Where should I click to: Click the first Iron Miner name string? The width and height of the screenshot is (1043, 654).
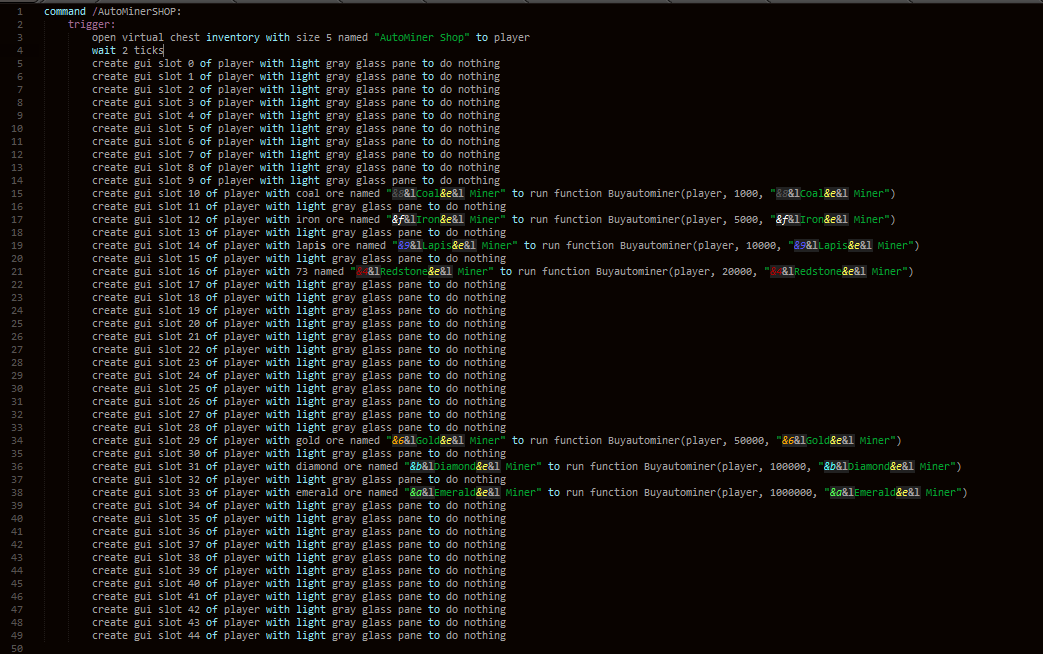click(446, 220)
